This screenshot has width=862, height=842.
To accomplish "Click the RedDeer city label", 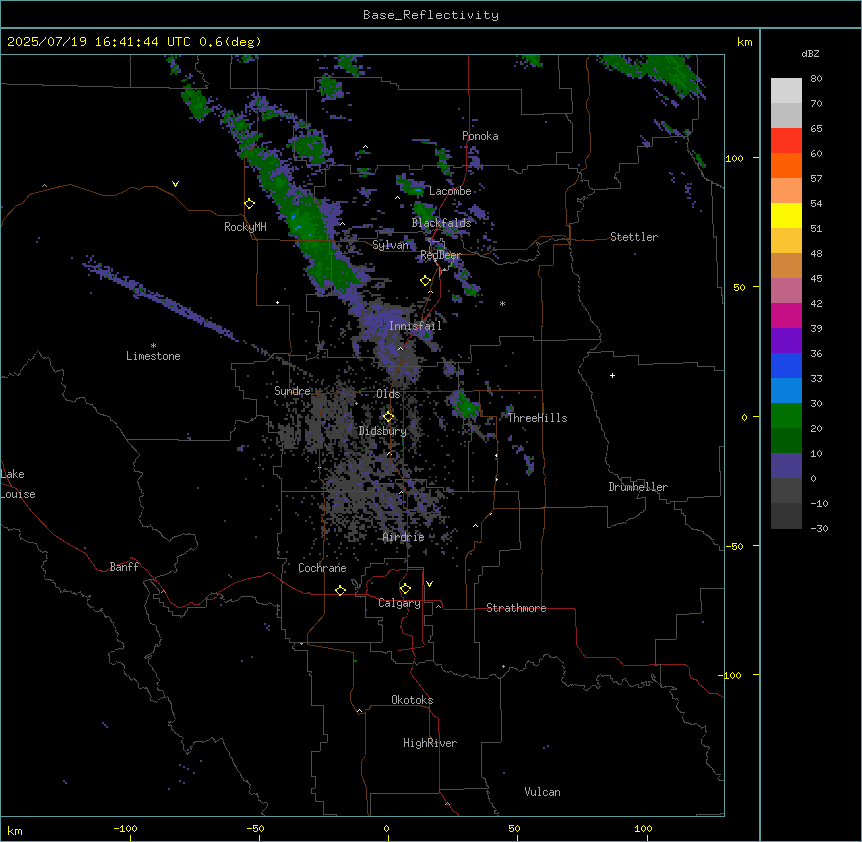I will [440, 255].
